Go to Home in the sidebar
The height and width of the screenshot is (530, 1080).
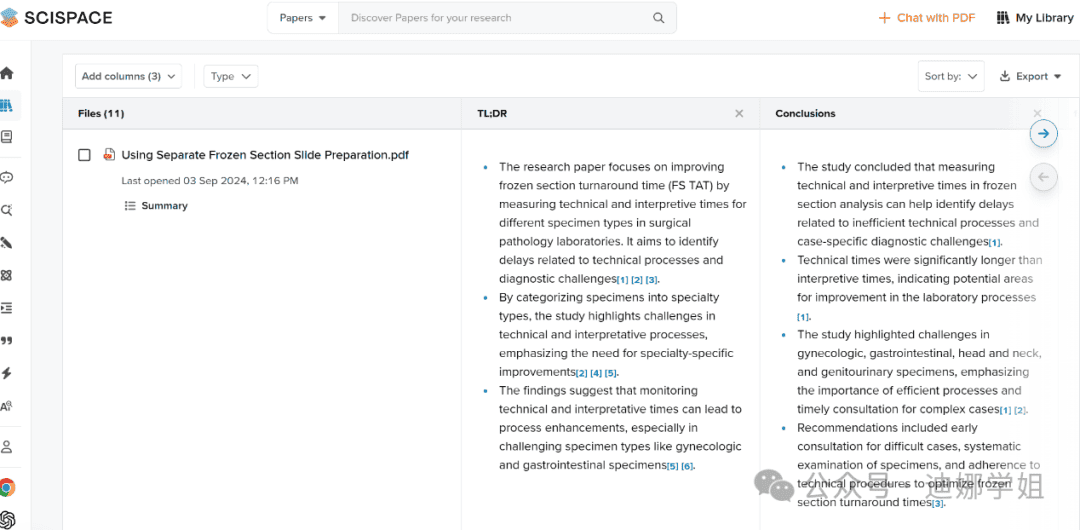7,73
